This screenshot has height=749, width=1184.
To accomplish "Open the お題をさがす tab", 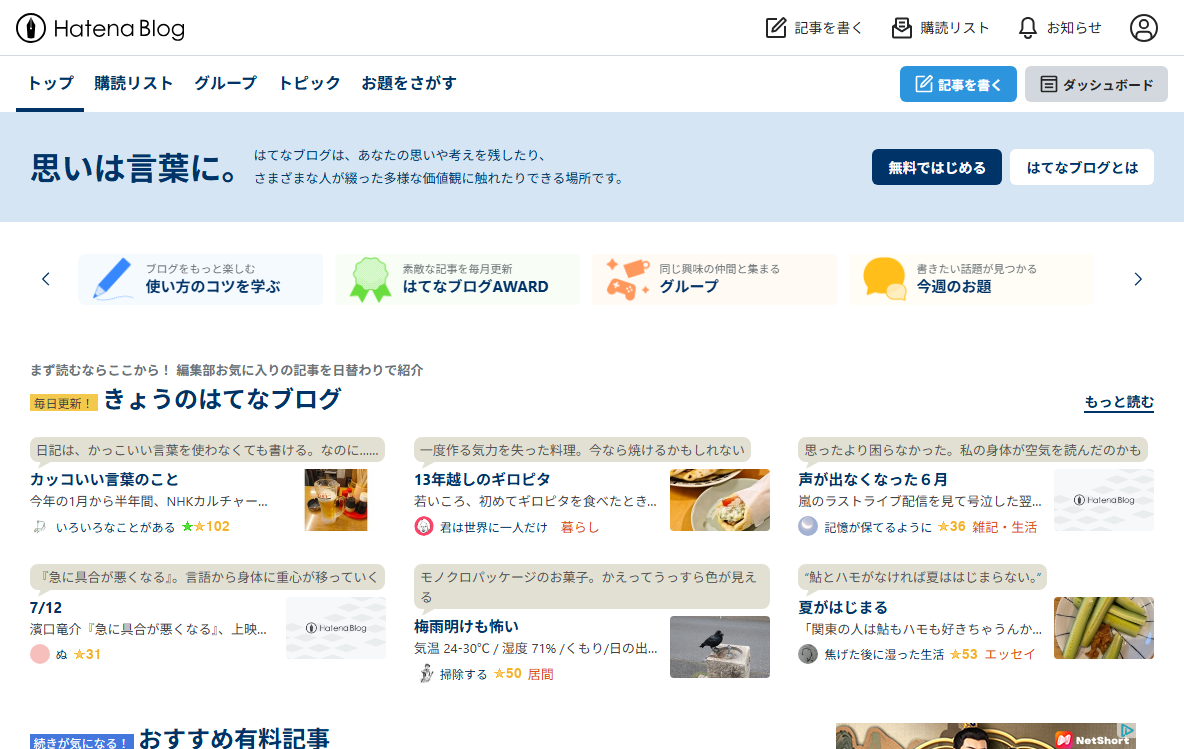I will (409, 83).
